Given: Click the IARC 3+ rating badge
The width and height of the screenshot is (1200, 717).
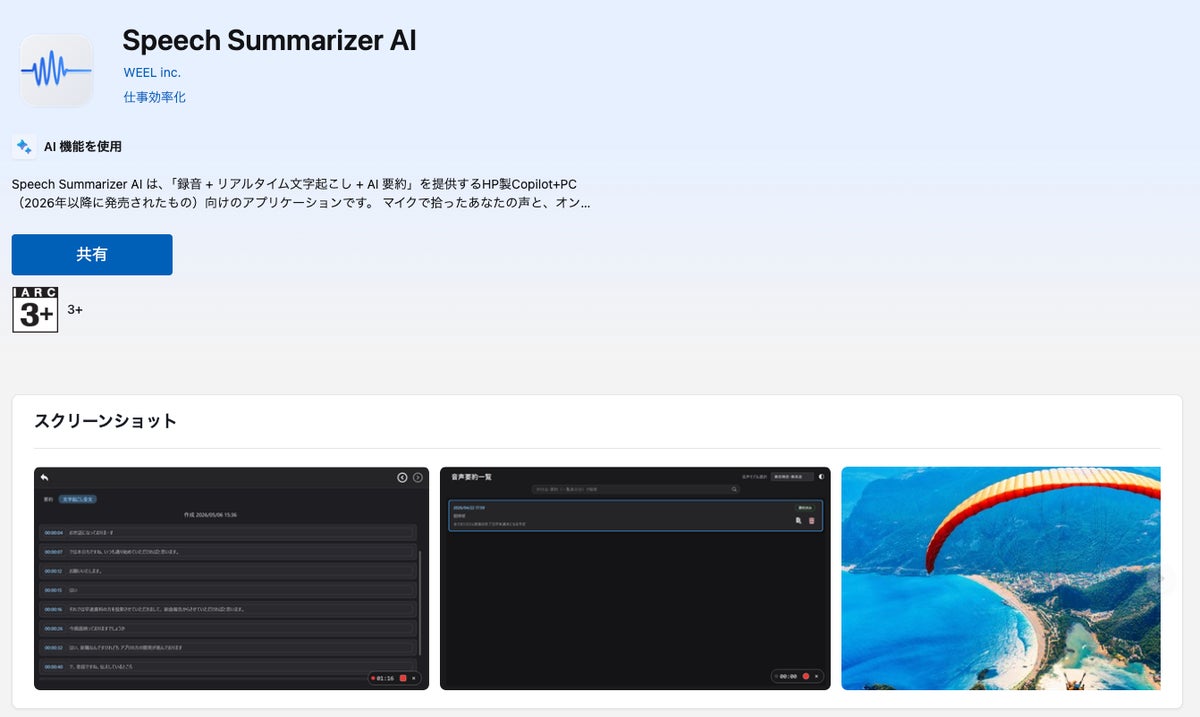Looking at the screenshot, I should point(35,310).
